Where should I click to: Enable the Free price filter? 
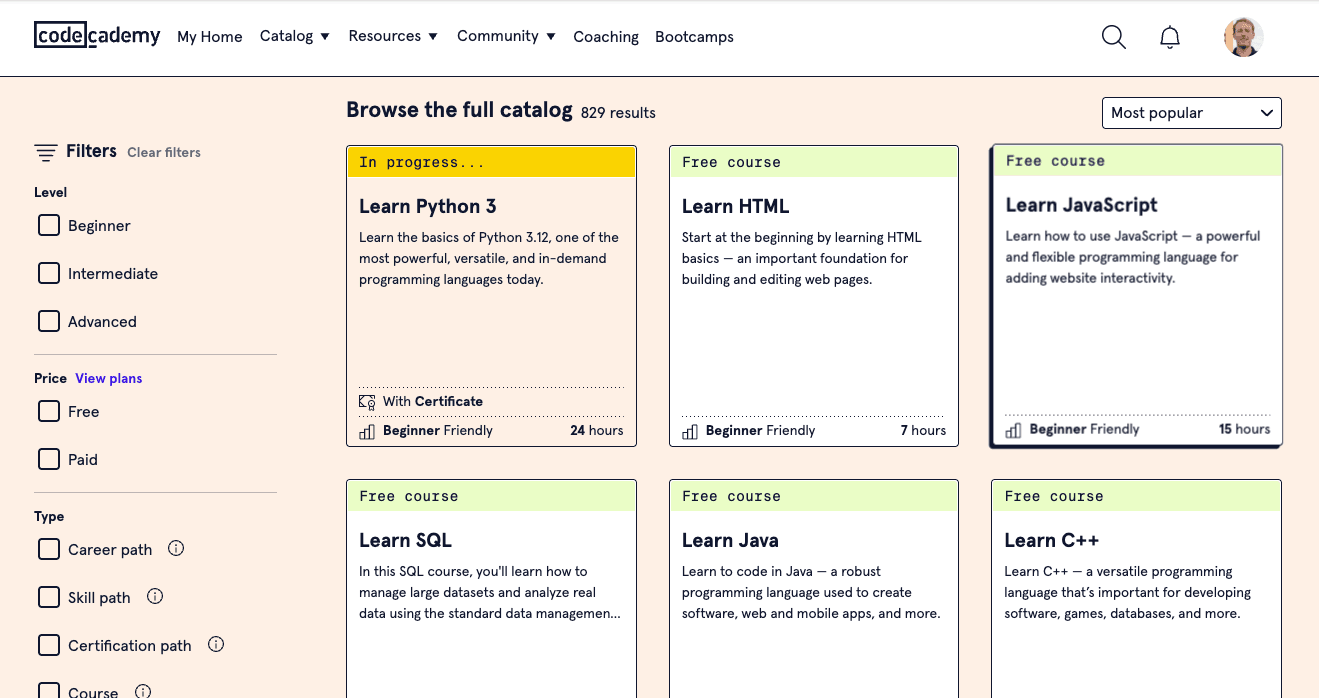49,411
